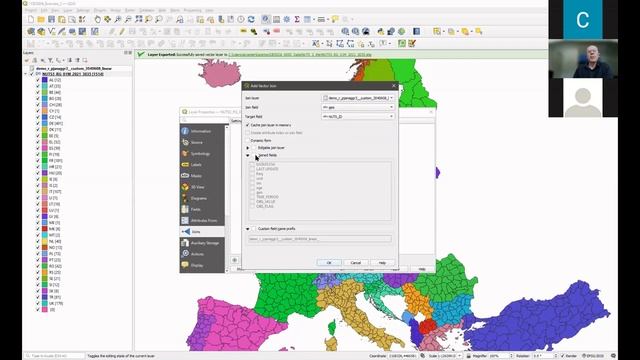
Task: Collapse the NUTS layer tree in Layers
Action: (x=26, y=74)
